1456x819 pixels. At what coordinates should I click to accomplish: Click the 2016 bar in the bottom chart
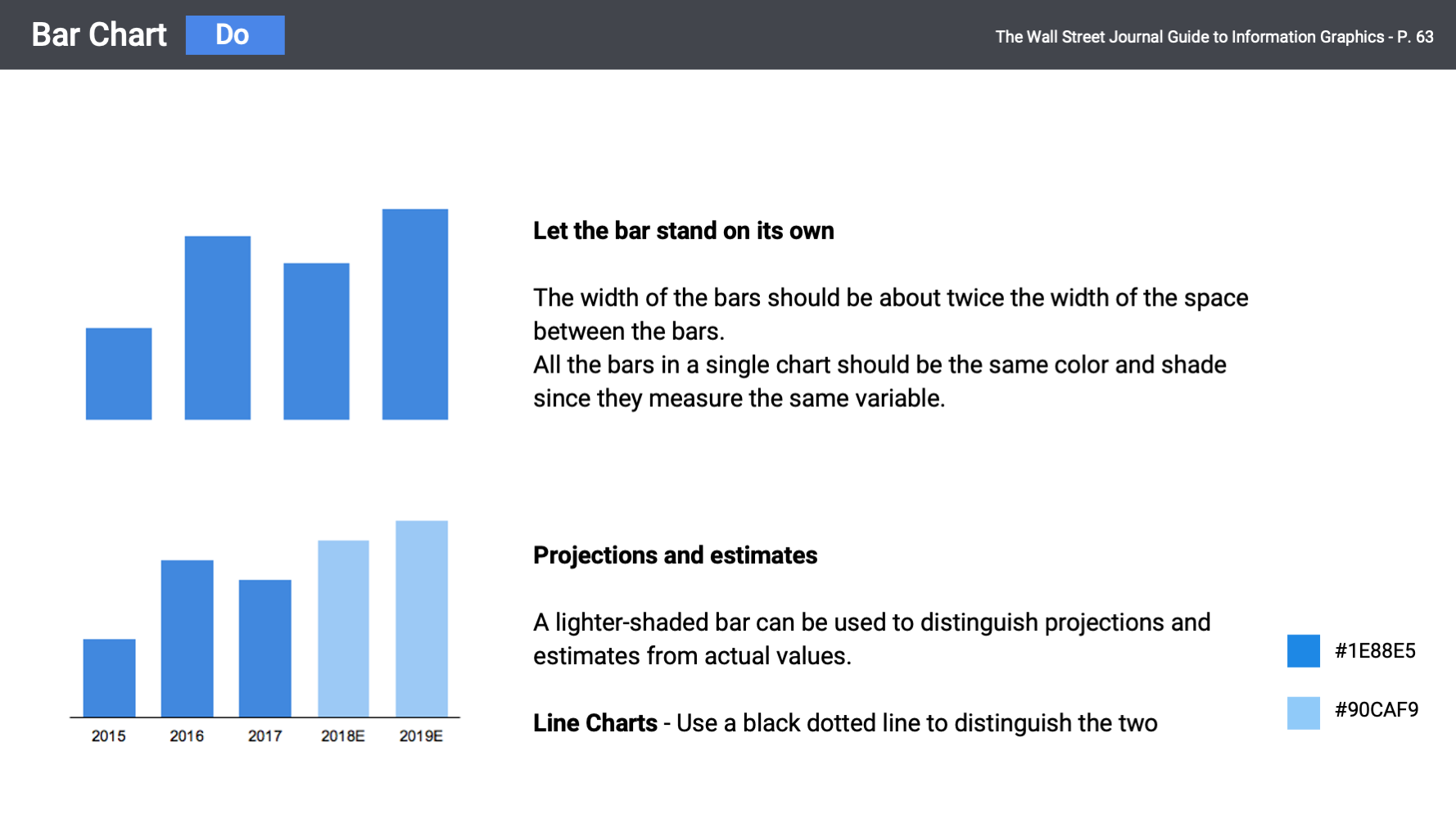[x=187, y=639]
